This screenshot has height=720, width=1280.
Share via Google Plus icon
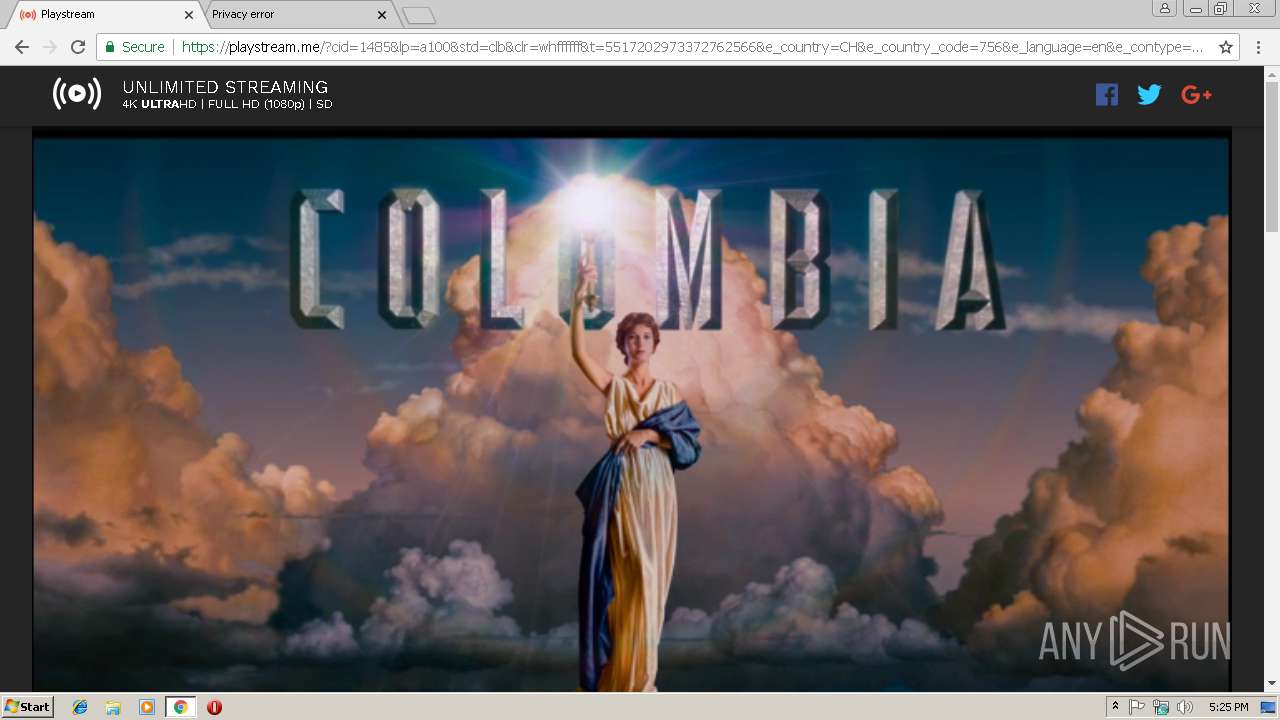tap(1196, 95)
